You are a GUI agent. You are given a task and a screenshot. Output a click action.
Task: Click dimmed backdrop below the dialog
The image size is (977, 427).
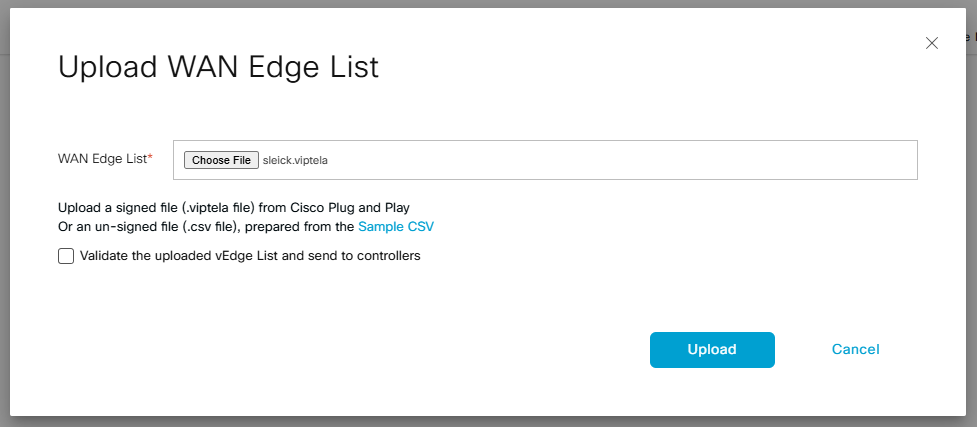point(488,422)
